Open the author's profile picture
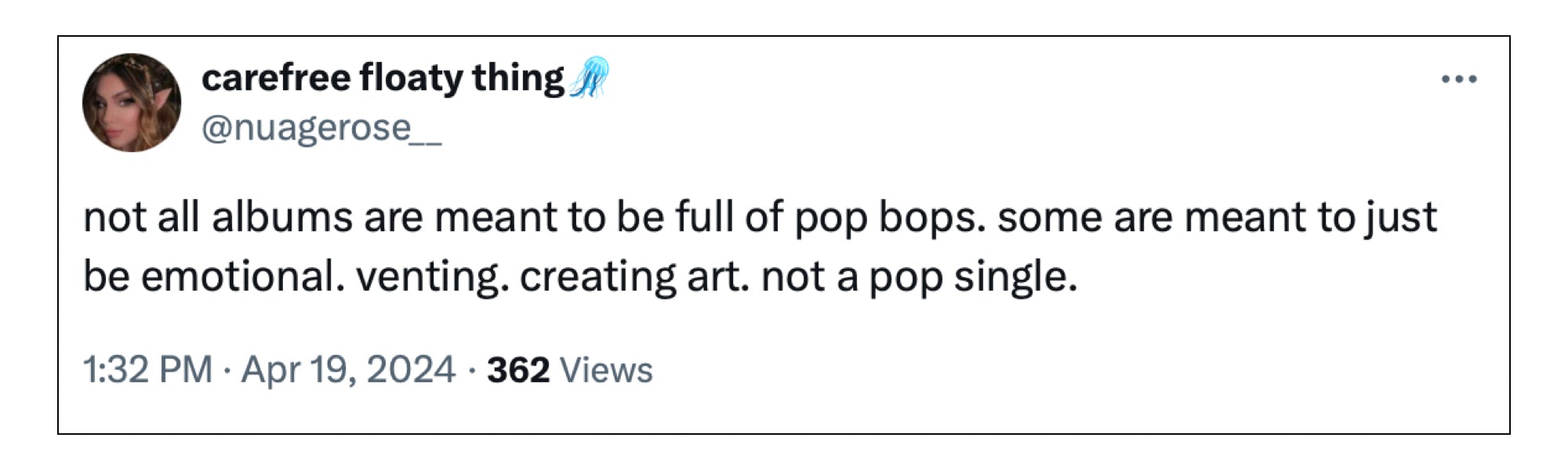The image size is (1568, 470). tap(132, 103)
